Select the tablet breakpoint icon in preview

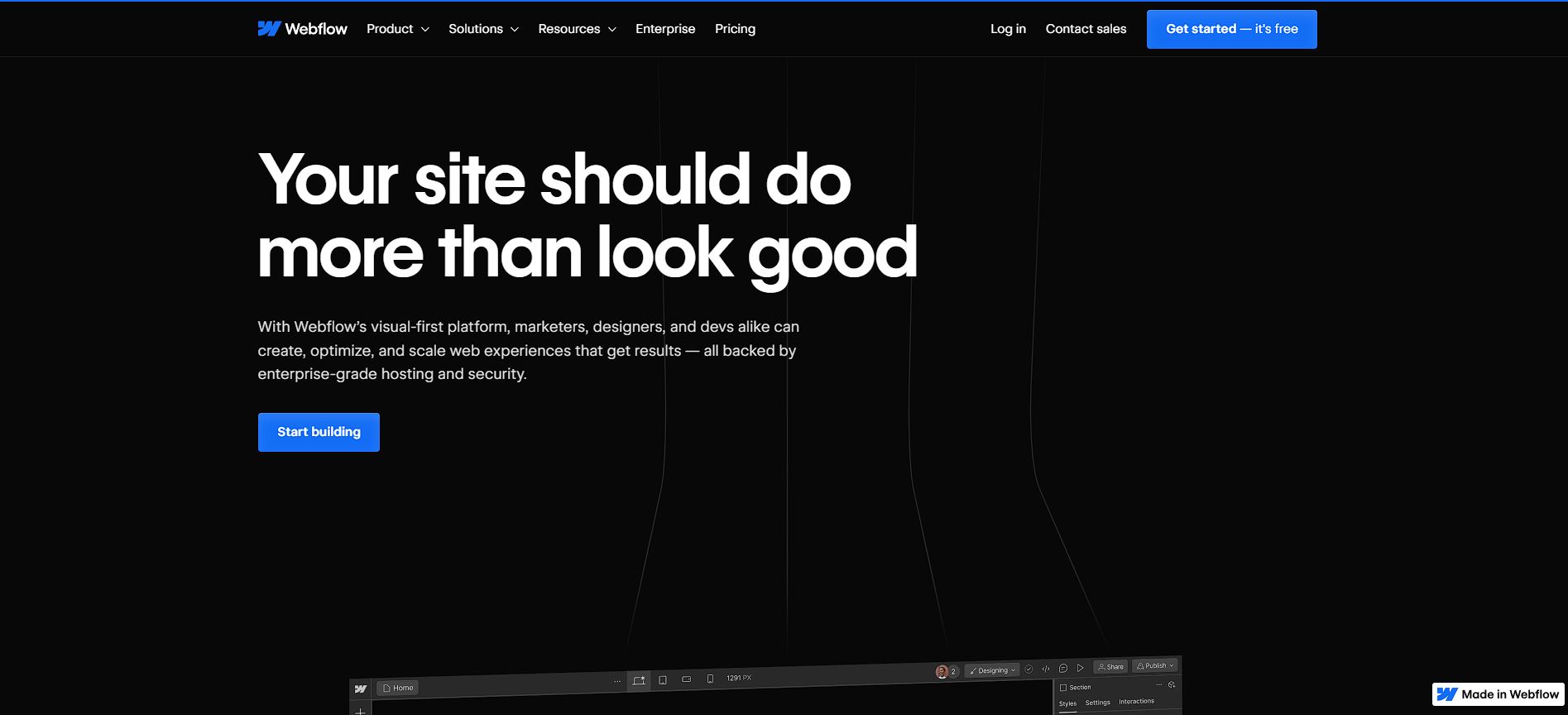[663, 680]
